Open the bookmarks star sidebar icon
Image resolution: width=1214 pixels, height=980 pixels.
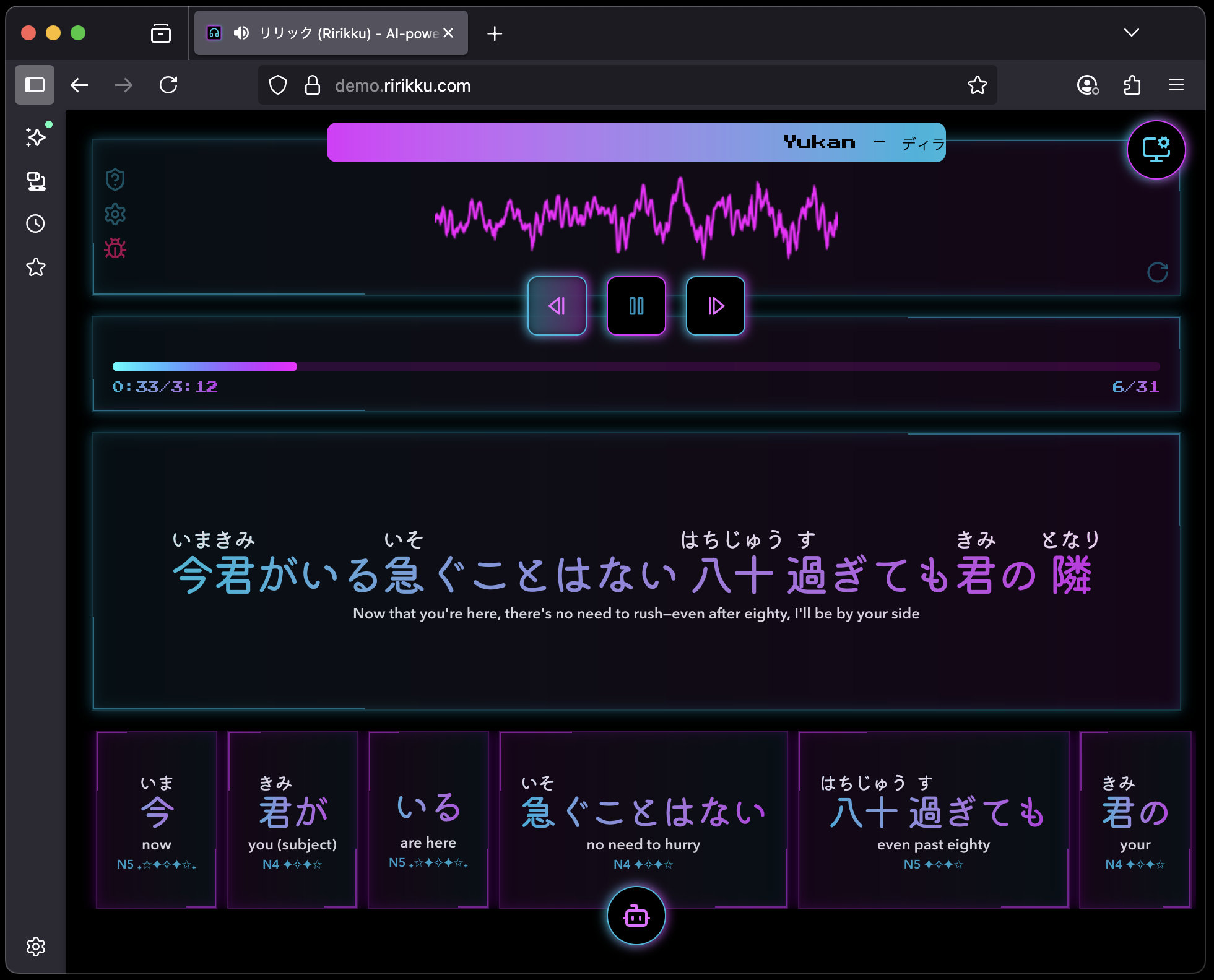[x=36, y=267]
